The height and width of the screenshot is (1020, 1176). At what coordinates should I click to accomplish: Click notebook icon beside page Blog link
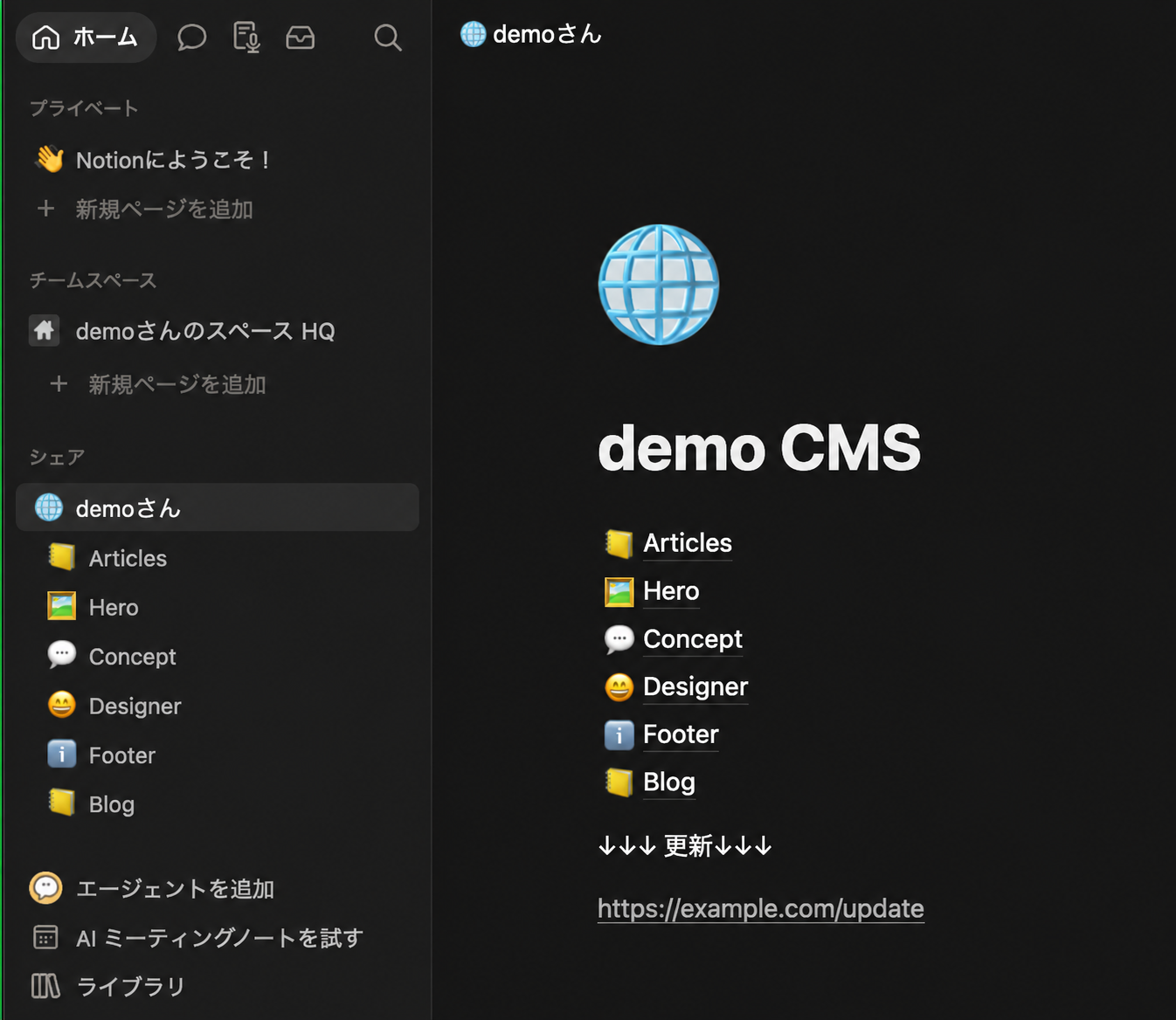619,782
